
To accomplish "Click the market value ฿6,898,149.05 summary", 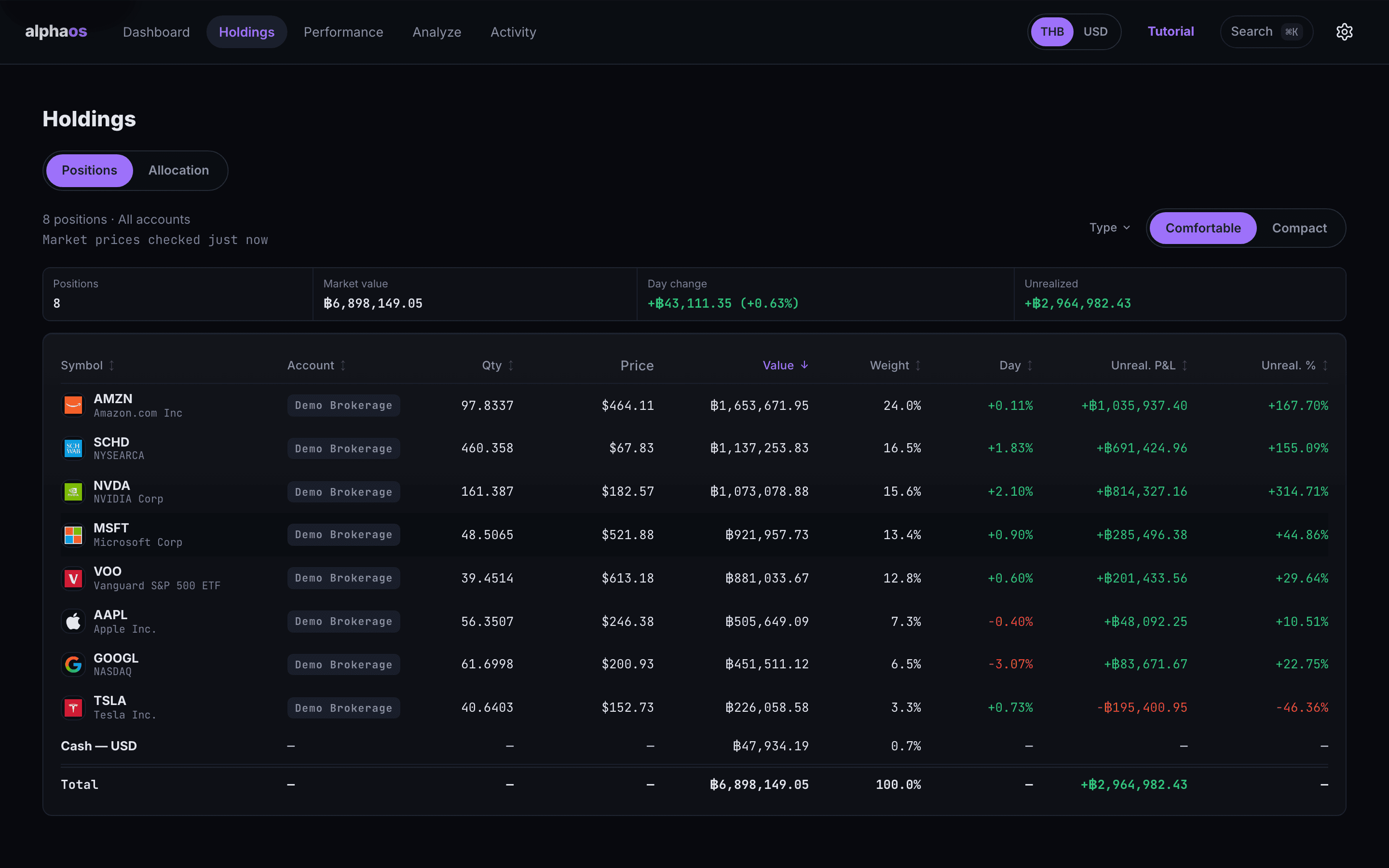I will click(x=373, y=303).
